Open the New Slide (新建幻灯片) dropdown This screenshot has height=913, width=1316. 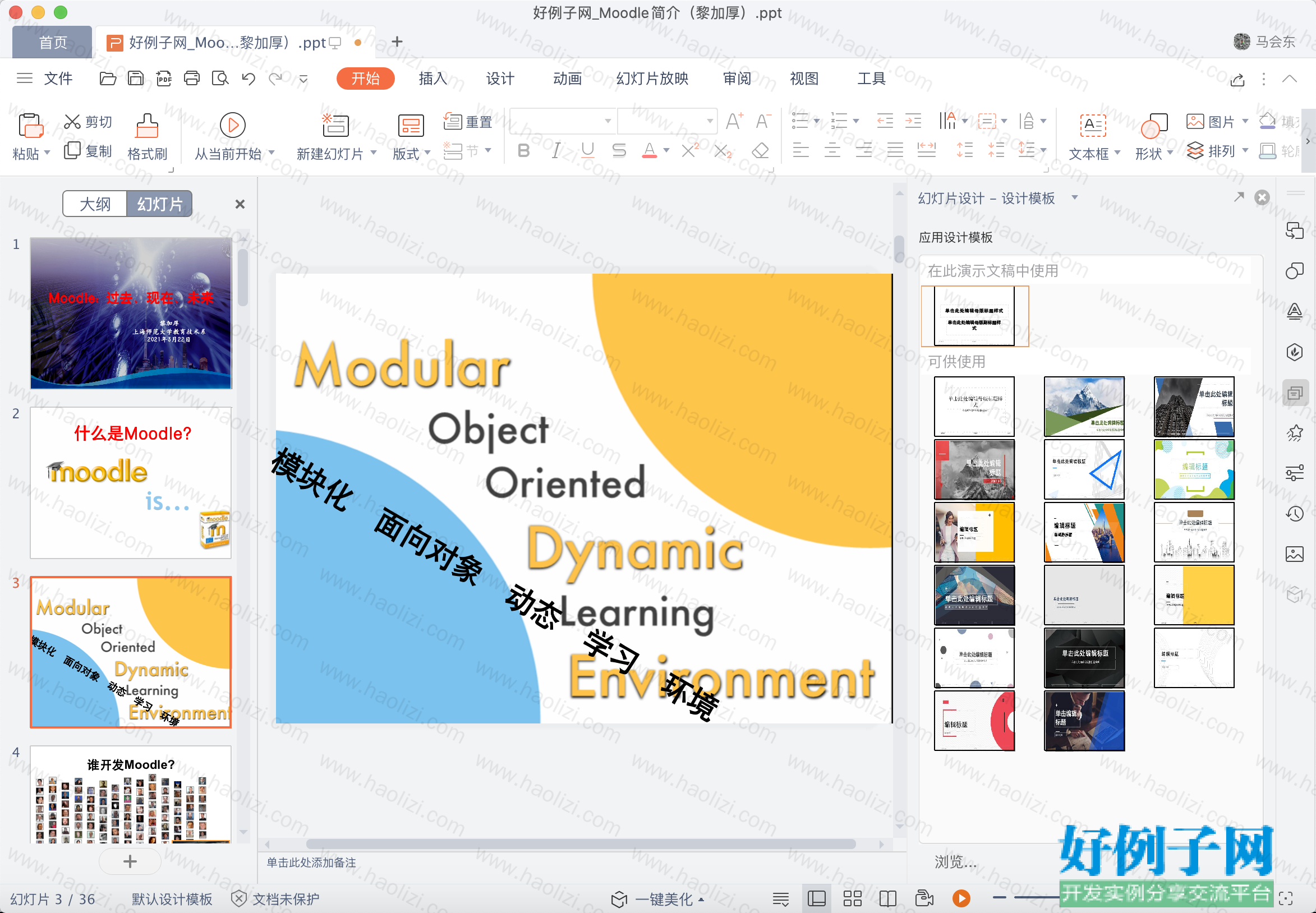tap(374, 153)
